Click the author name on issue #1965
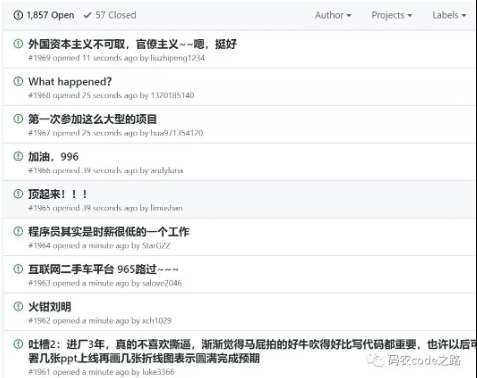Screen dimensions: 477x378 coord(167,208)
